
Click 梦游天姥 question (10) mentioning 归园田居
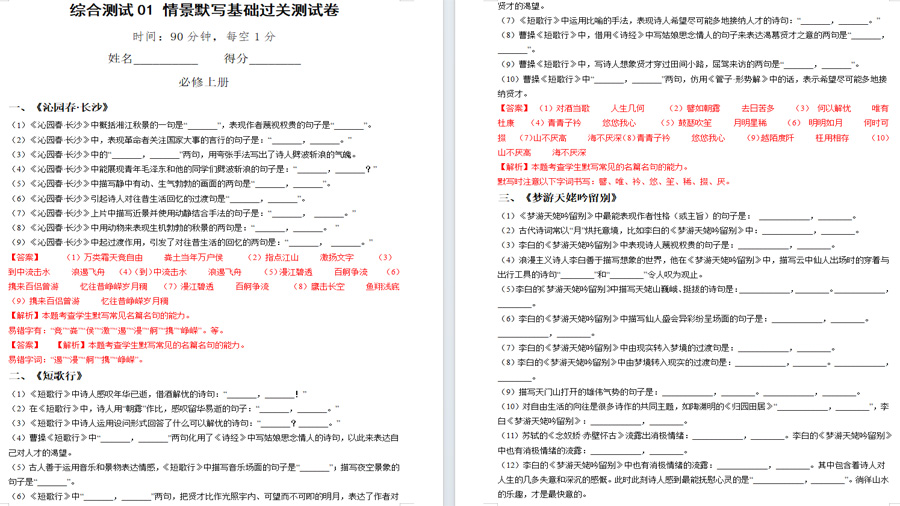tap(693, 414)
